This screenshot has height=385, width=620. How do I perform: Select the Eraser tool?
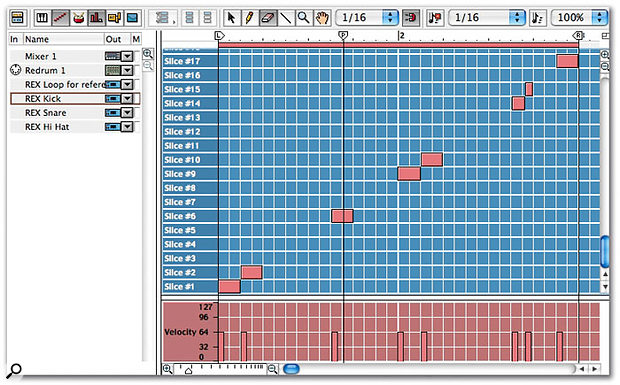[x=268, y=18]
